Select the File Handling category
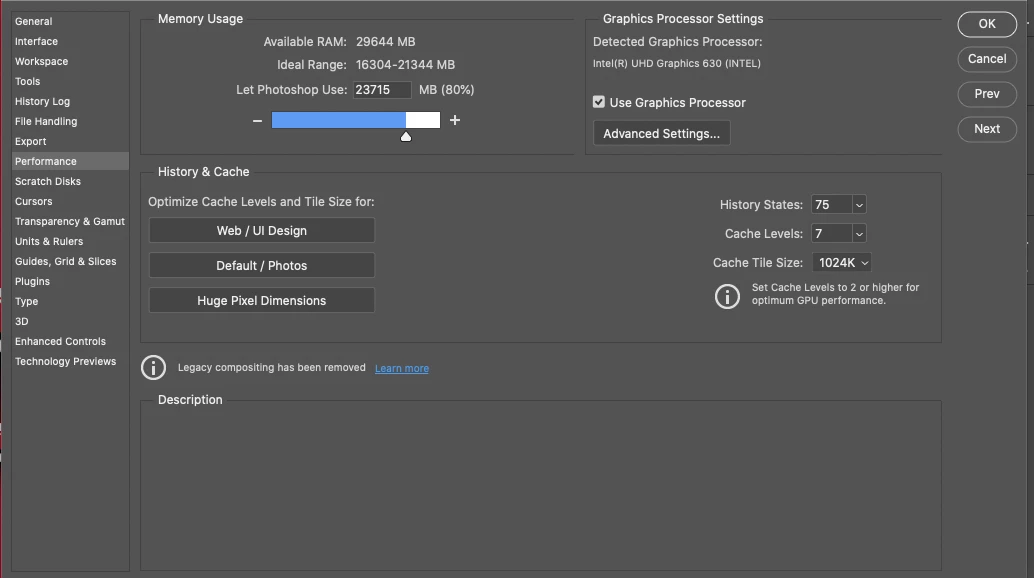 pyautogui.click(x=46, y=121)
